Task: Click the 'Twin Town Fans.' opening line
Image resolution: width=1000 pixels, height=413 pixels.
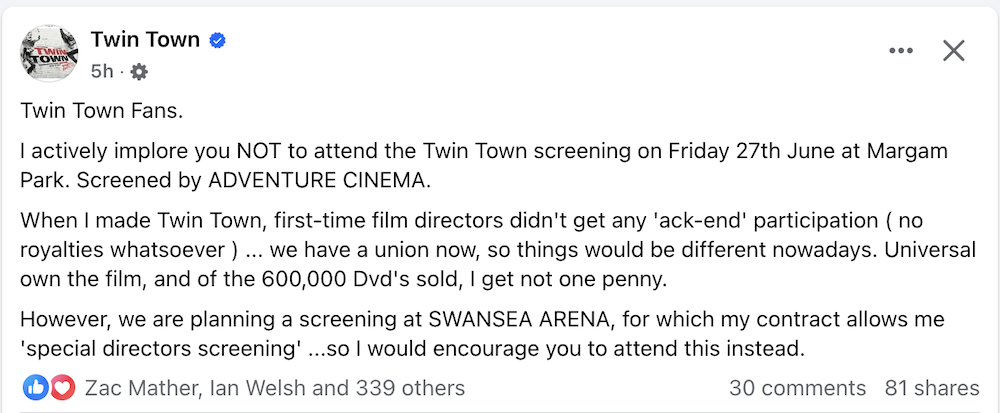Action: pos(101,111)
